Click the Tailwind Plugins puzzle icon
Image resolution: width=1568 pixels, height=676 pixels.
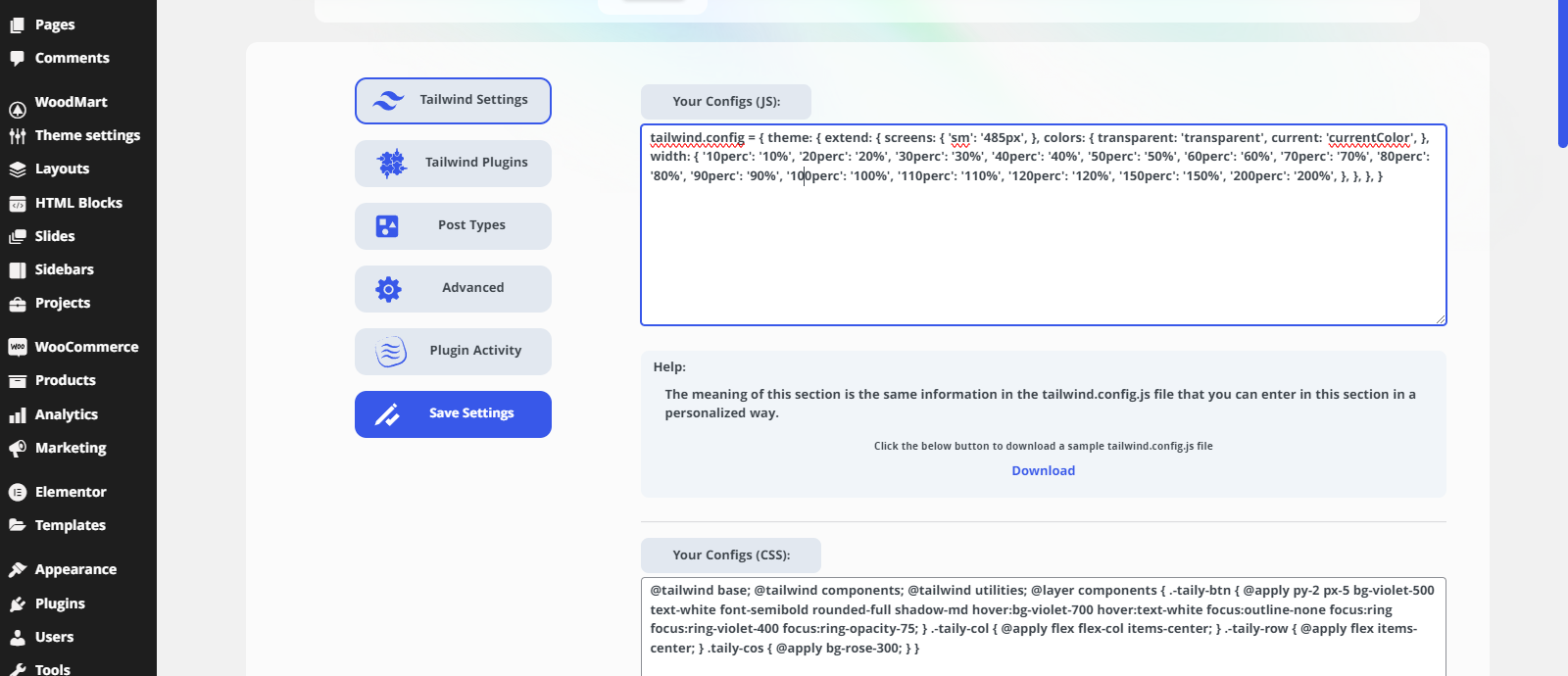click(392, 163)
